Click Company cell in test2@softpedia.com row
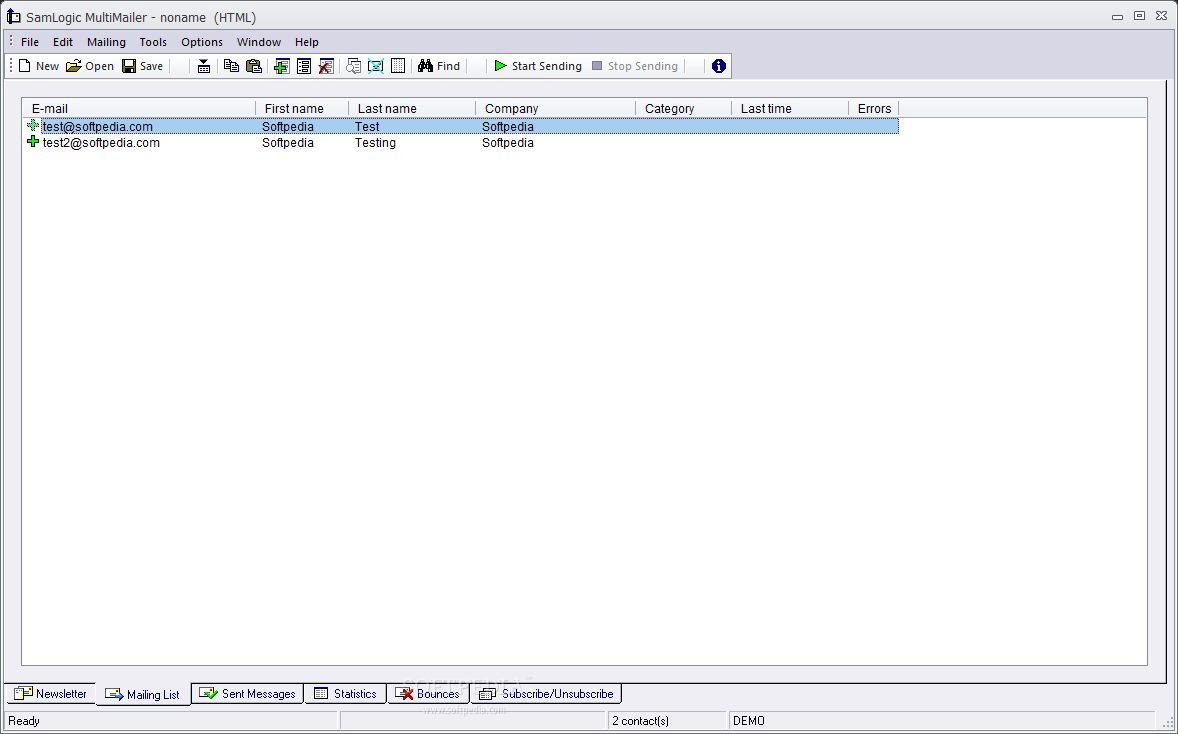This screenshot has width=1178, height=734. click(x=508, y=143)
